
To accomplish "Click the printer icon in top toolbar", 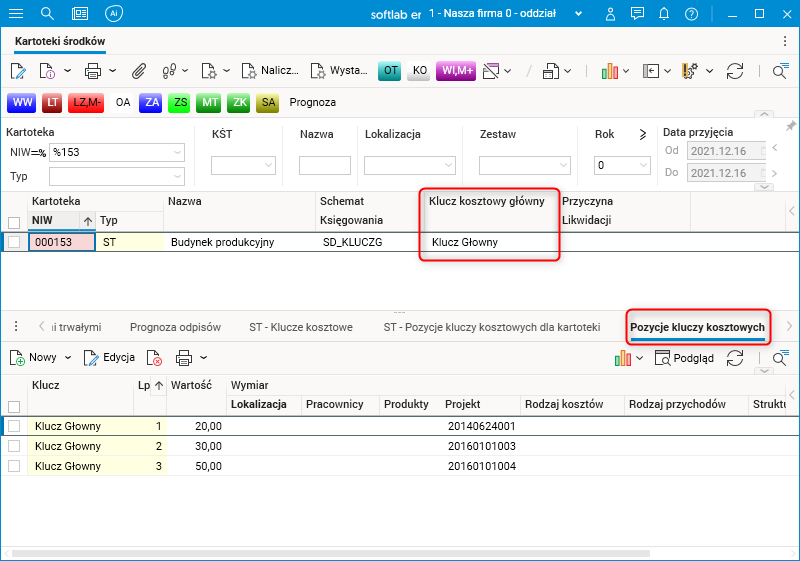I will click(x=93, y=71).
